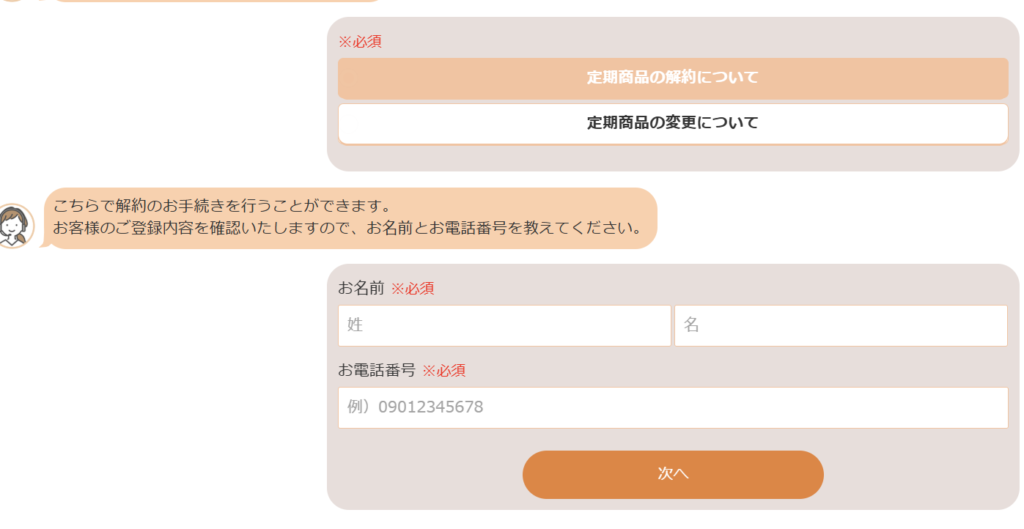This screenshot has width=1024, height=529.
Task: Click the 例）text in phone placeholder
Action: coord(359,408)
